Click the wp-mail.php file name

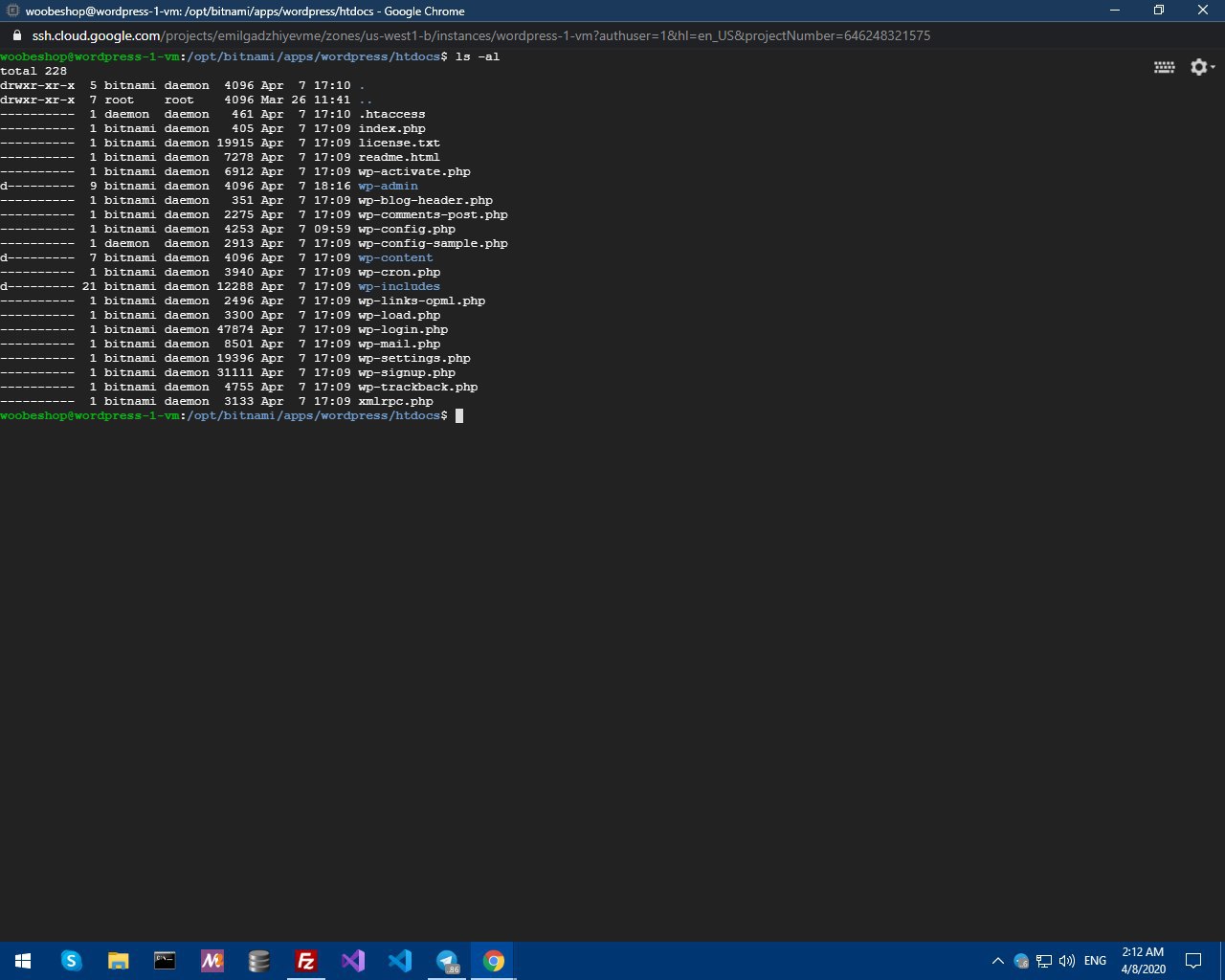coord(400,344)
